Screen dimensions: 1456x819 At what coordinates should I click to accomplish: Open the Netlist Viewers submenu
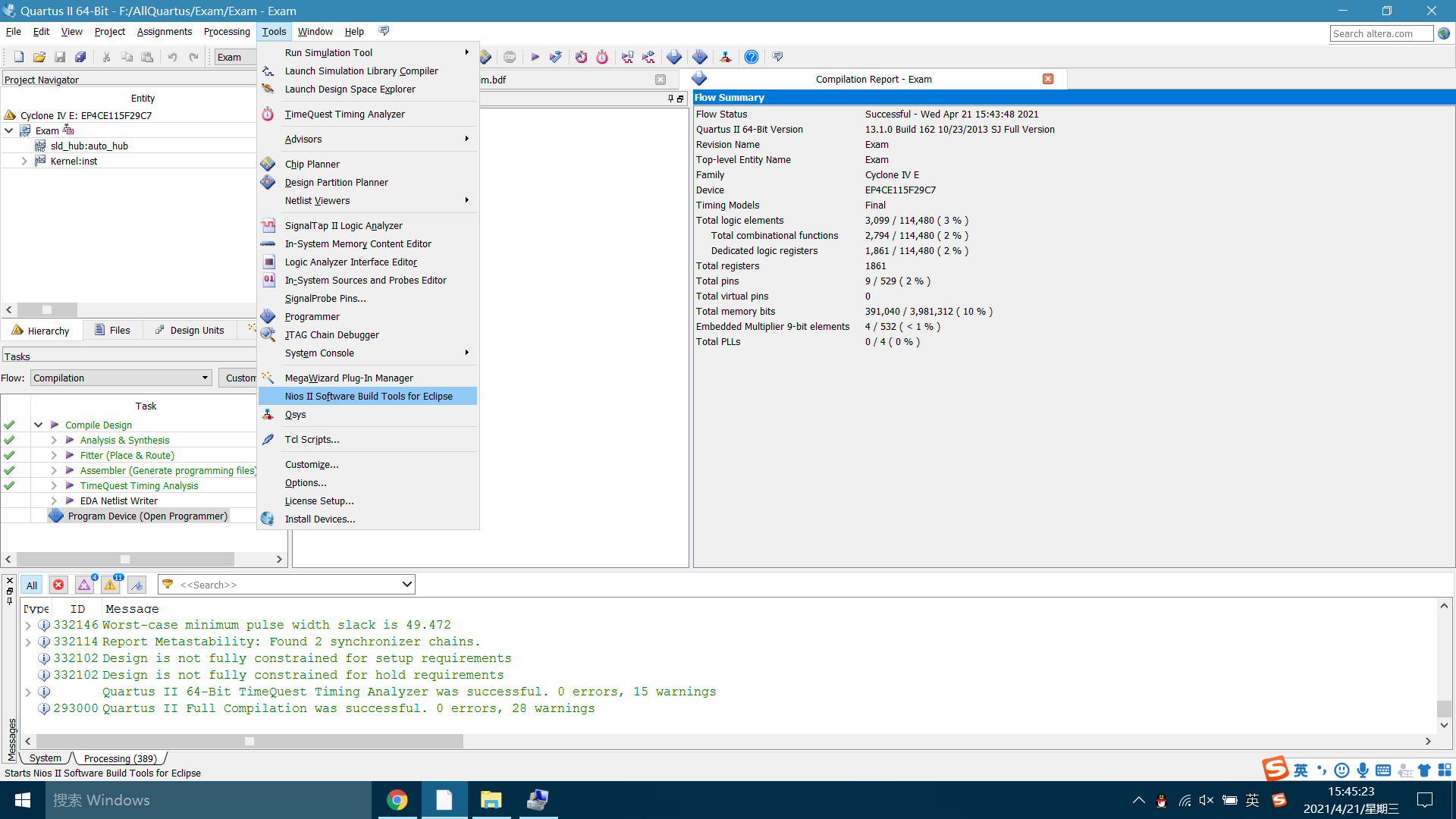click(x=368, y=200)
